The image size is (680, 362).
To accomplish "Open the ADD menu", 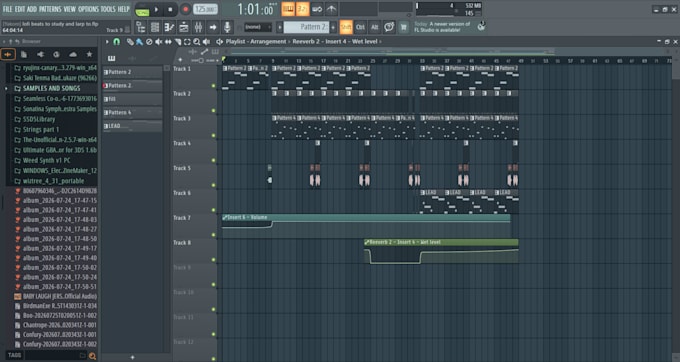I will pyautogui.click(x=32, y=9).
